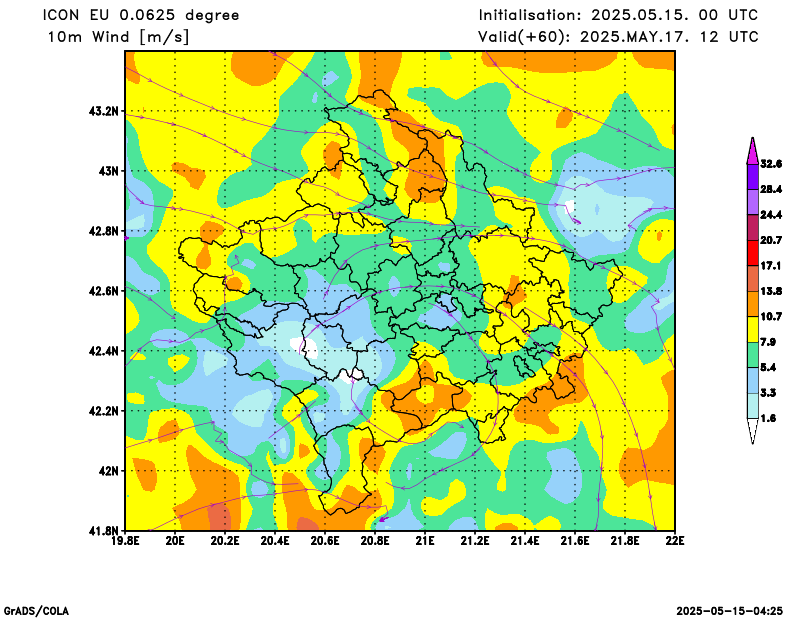Click the 21.2E longitude label

pyautogui.click(x=475, y=541)
